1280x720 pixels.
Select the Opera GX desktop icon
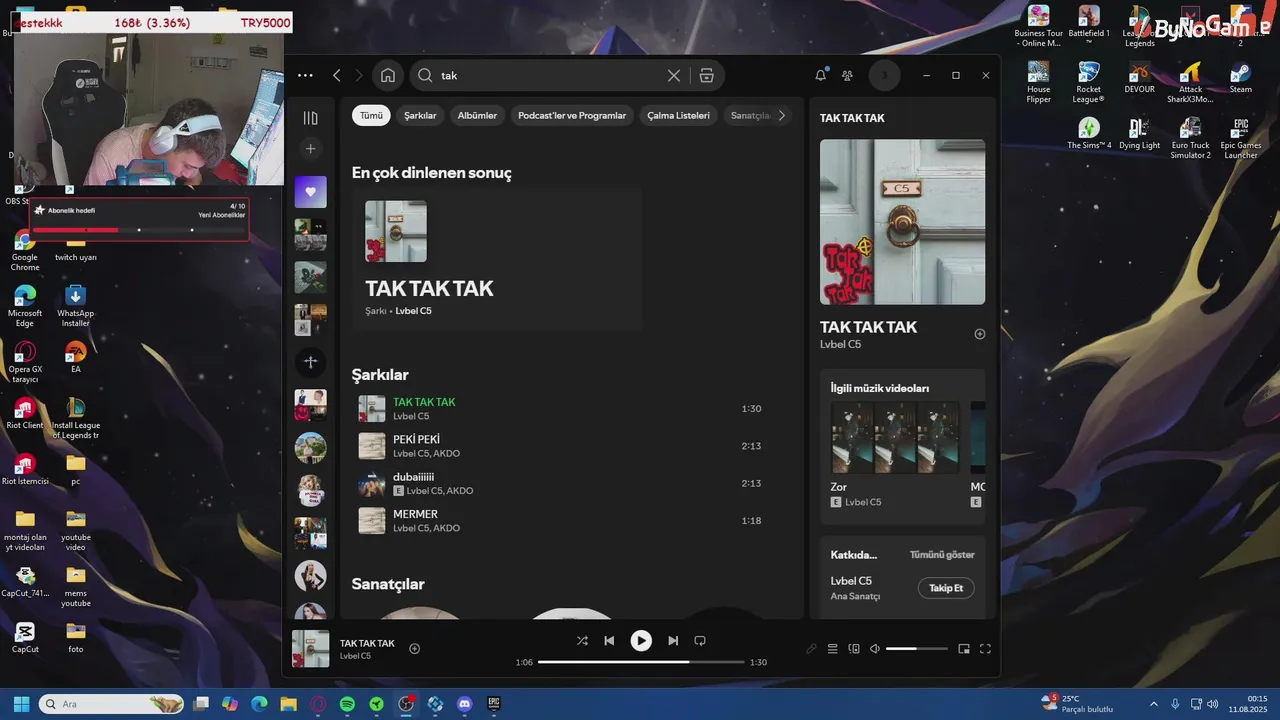coord(25,363)
